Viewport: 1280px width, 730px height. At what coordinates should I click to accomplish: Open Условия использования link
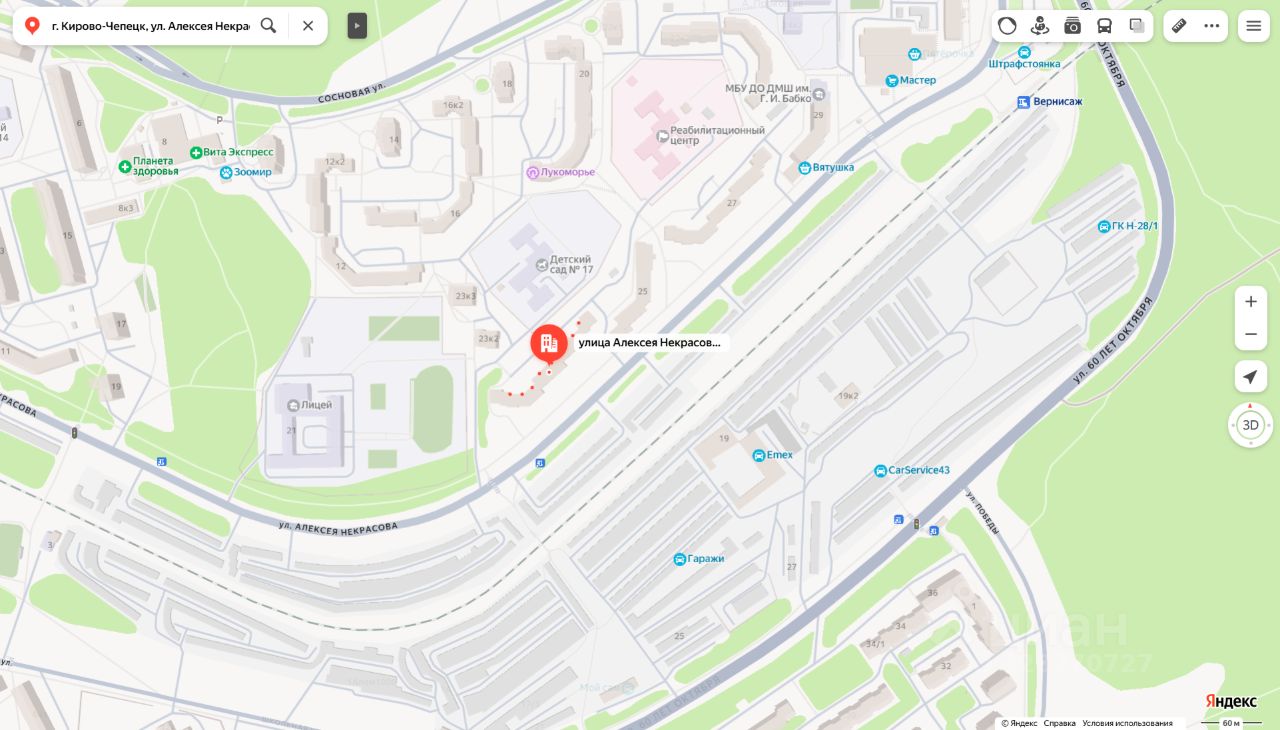tap(1127, 723)
